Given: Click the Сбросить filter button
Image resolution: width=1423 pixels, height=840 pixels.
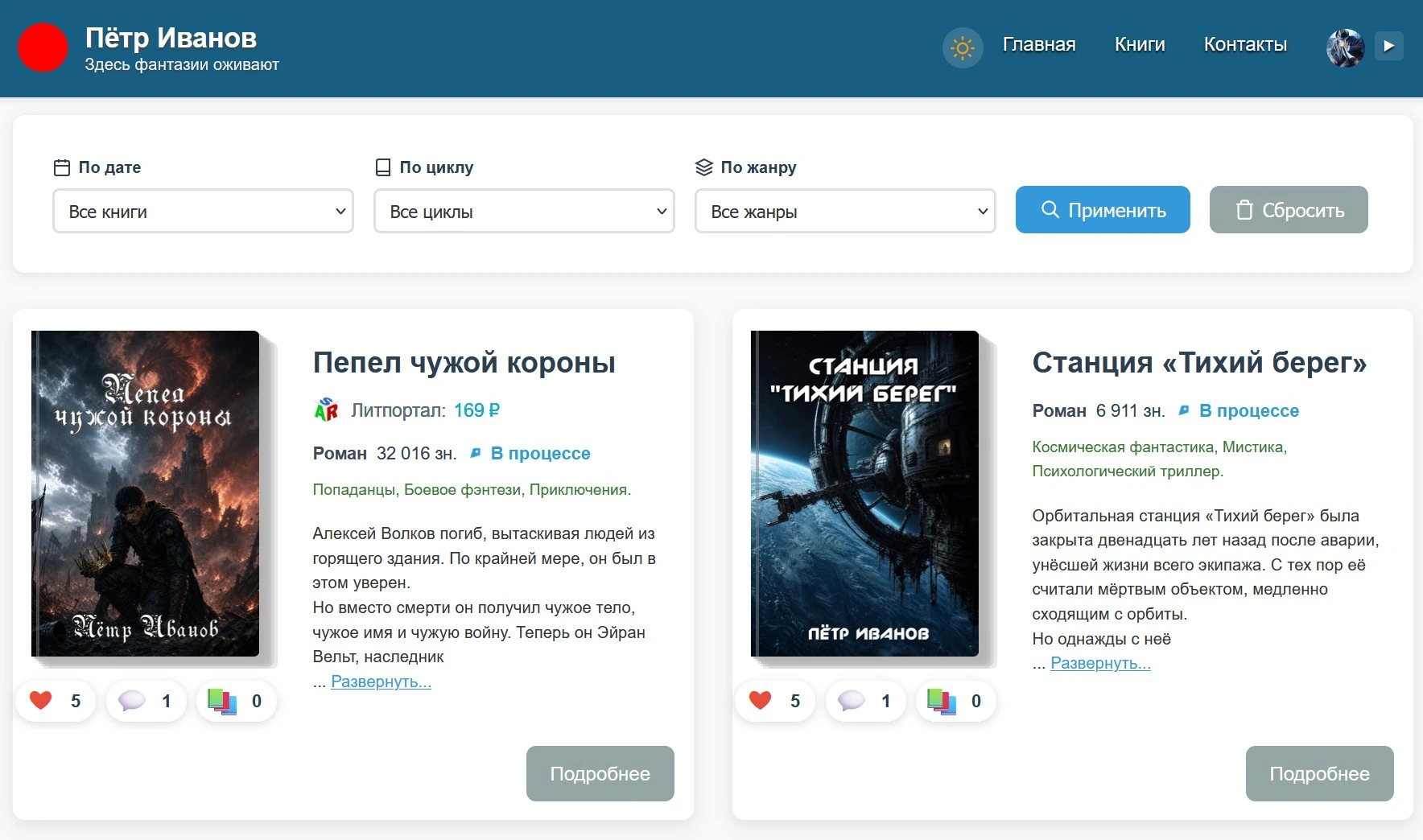Looking at the screenshot, I should [1289, 210].
